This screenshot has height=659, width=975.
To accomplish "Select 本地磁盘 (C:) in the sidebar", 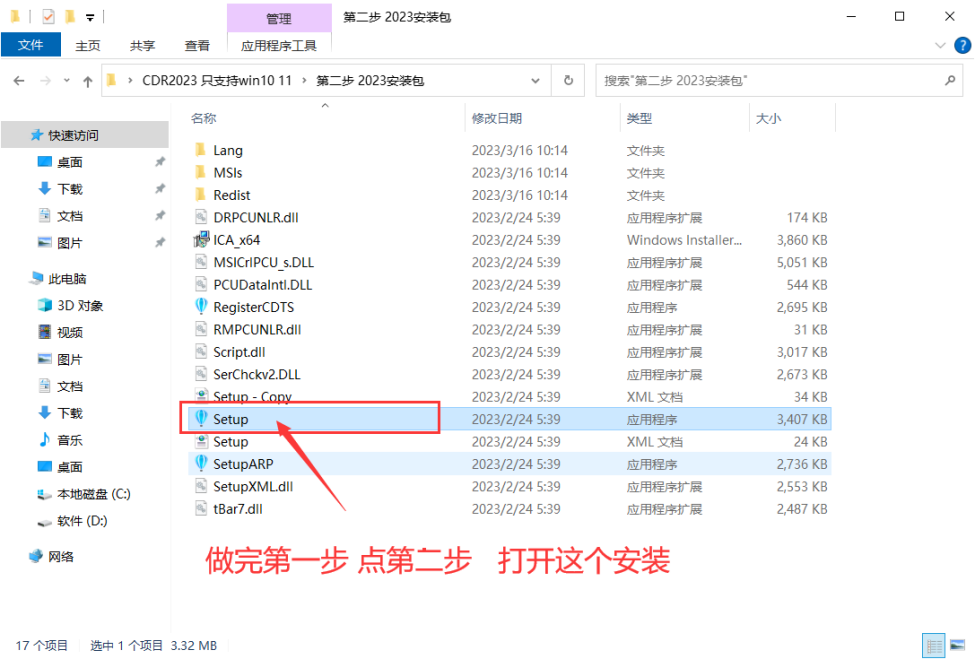I will [93, 494].
